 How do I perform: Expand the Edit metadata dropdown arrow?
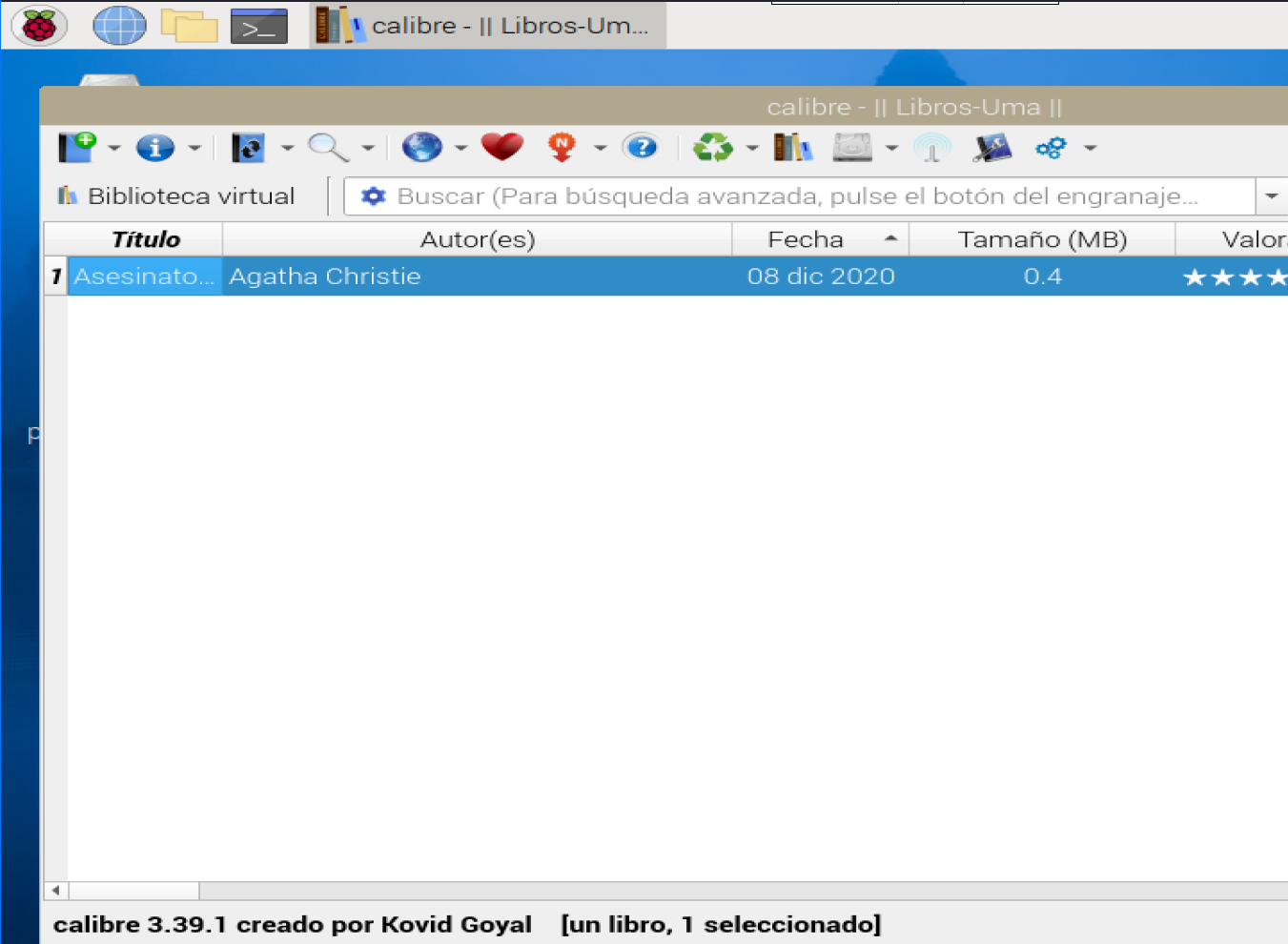coord(194,148)
